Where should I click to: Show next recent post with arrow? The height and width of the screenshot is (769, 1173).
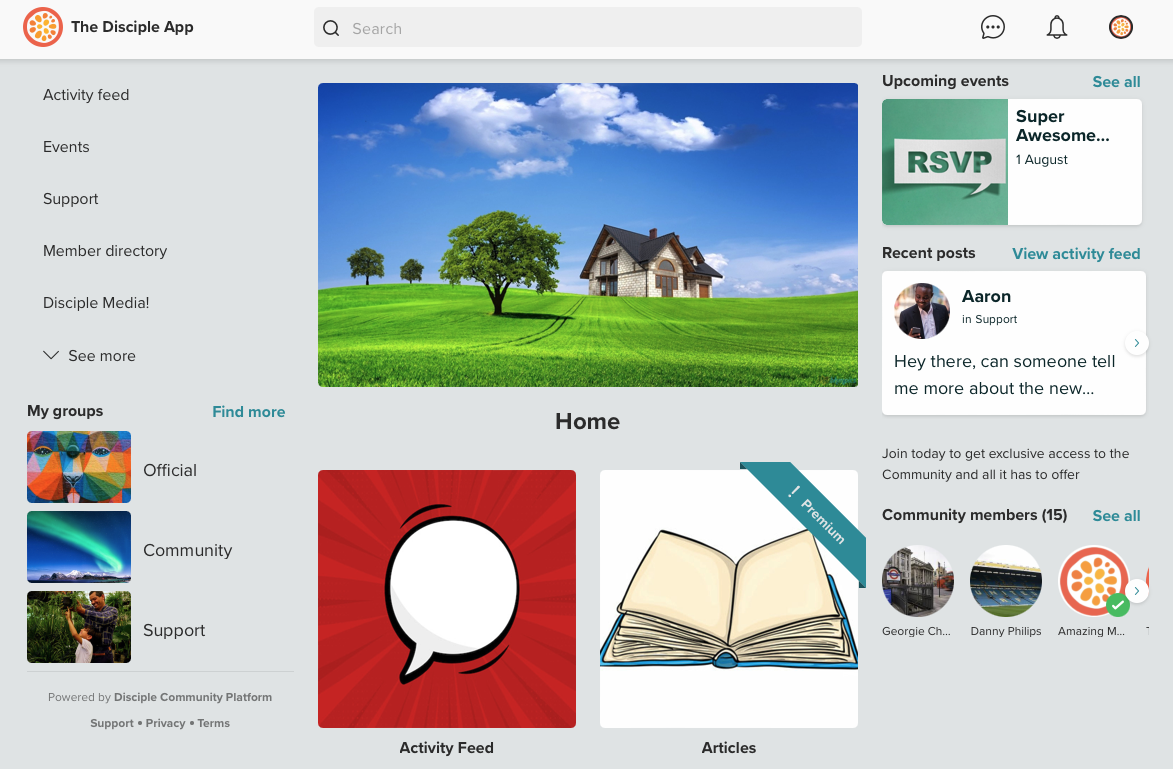click(x=1136, y=343)
